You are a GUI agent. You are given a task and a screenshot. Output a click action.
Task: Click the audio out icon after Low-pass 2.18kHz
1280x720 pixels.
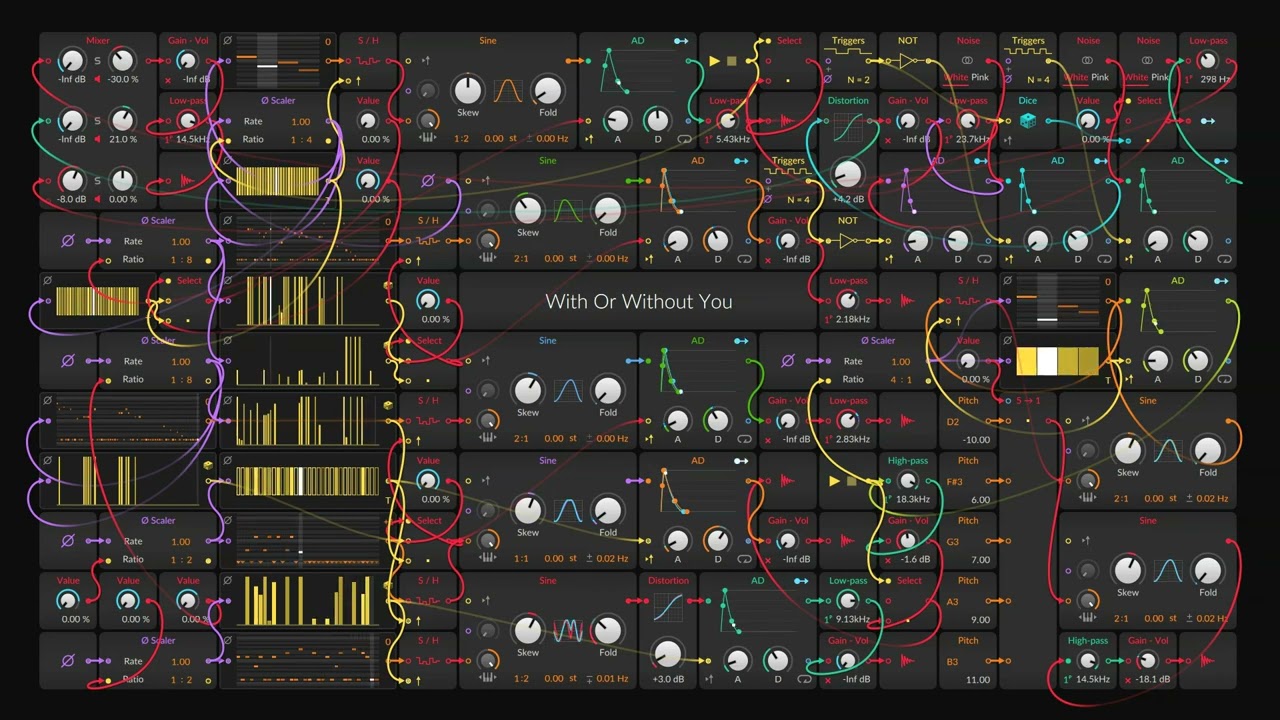907,301
